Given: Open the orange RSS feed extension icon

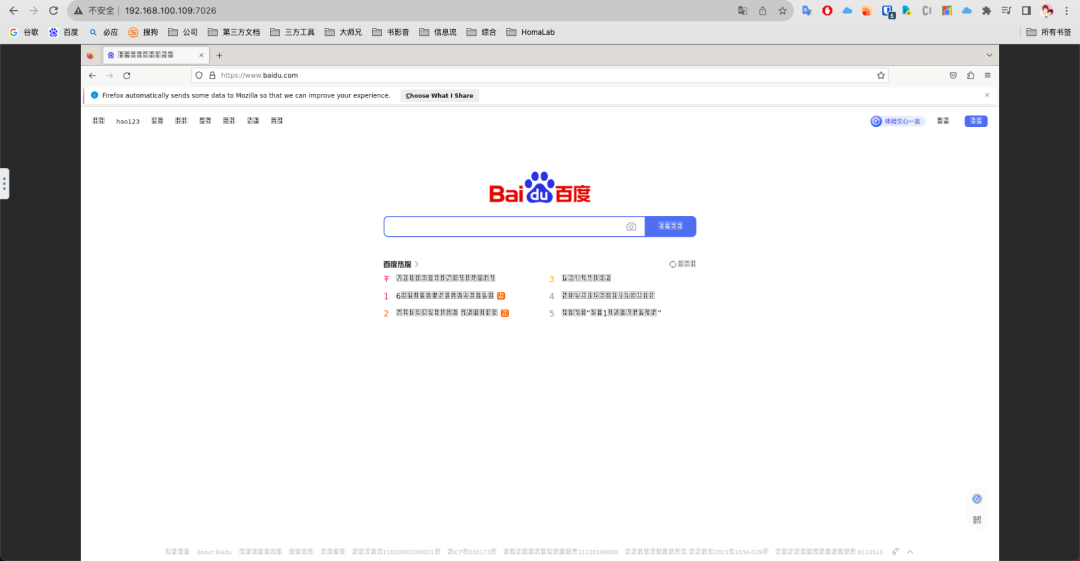Looking at the screenshot, I should tap(867, 10).
